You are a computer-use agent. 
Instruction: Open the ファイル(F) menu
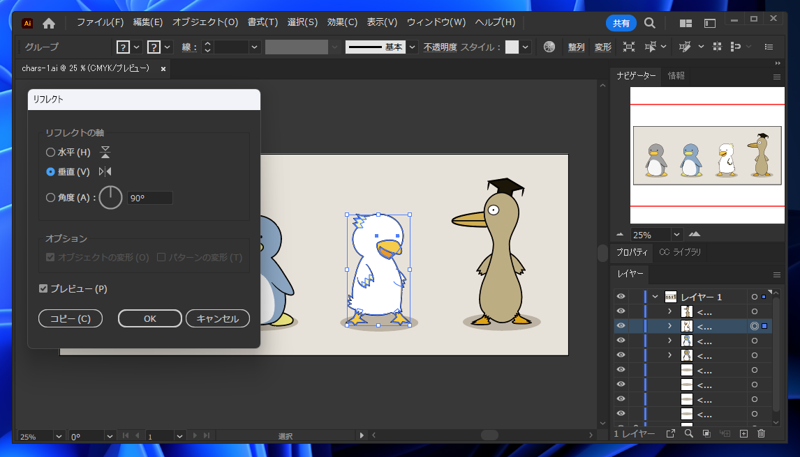pos(100,22)
